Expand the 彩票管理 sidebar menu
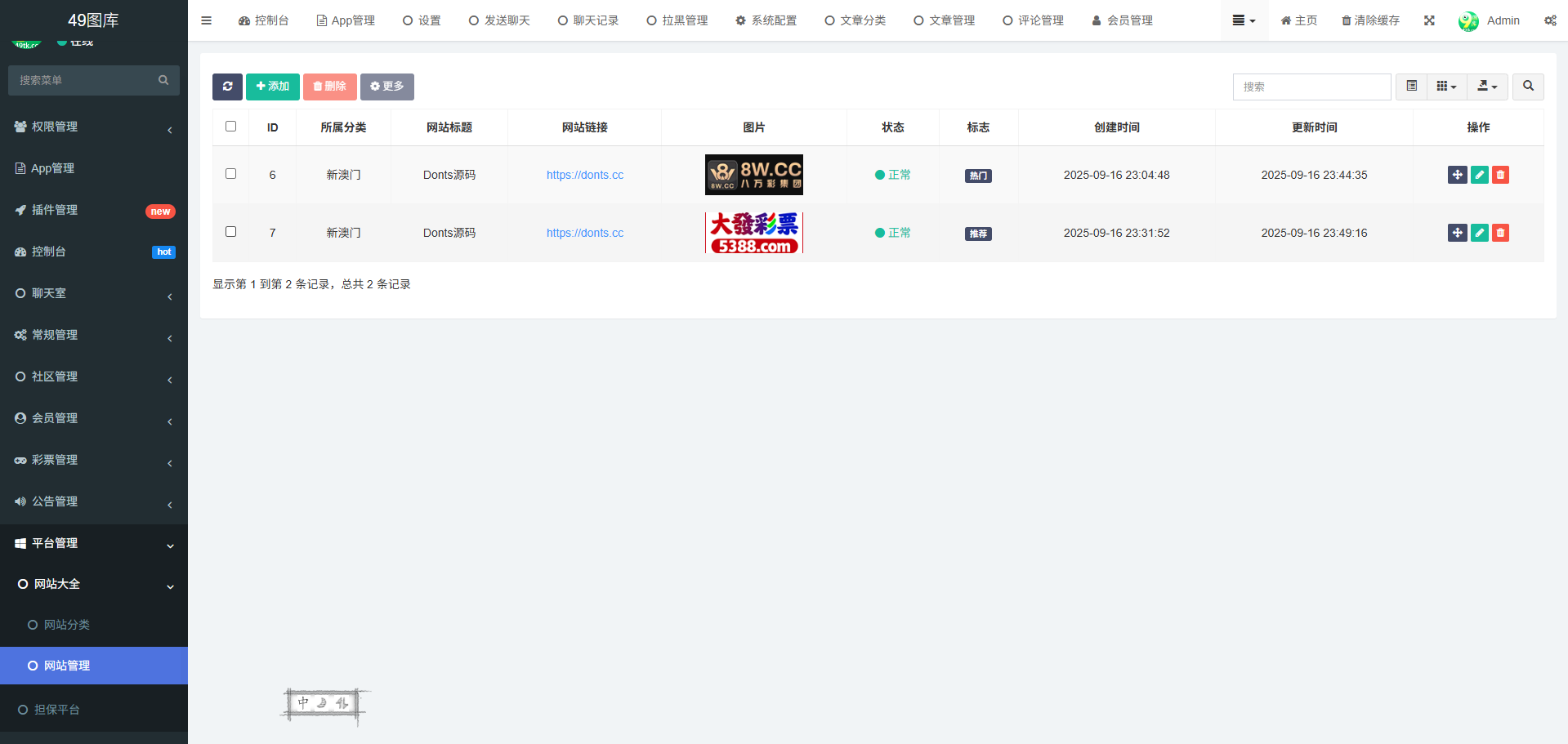 (94, 460)
